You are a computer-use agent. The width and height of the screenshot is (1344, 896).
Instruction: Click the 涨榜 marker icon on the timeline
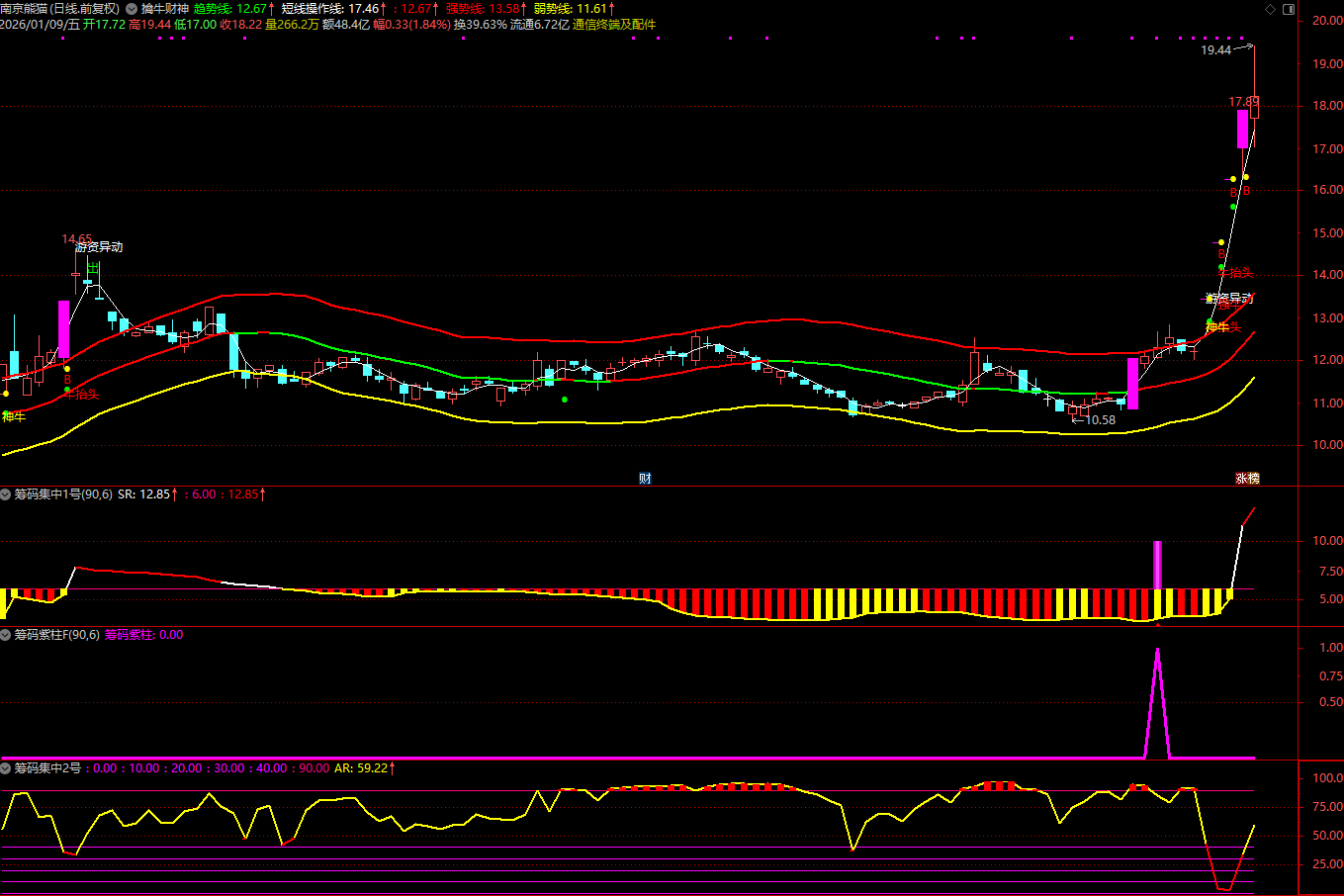pos(1247,479)
